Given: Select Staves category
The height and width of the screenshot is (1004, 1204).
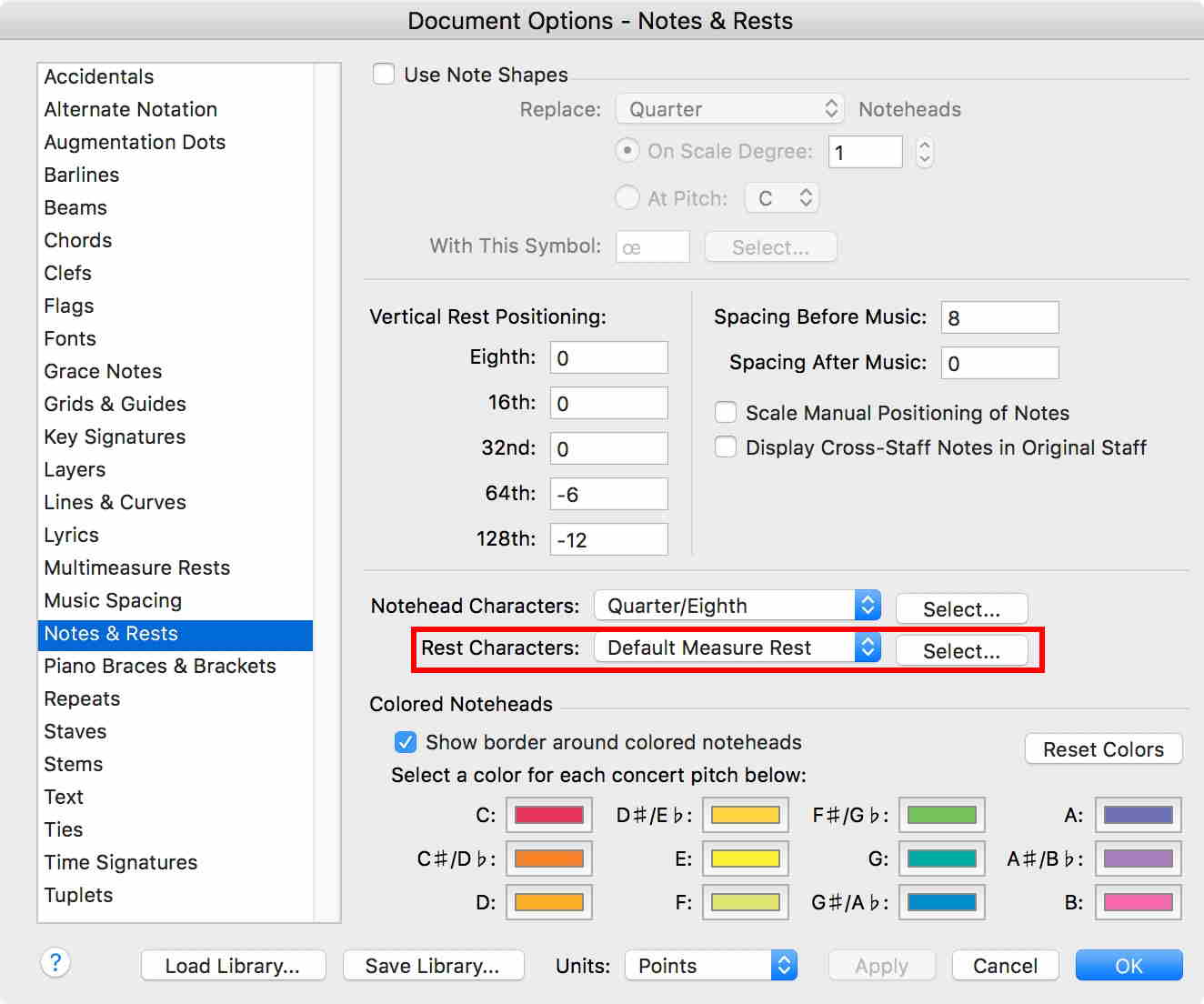Looking at the screenshot, I should coord(176,731).
